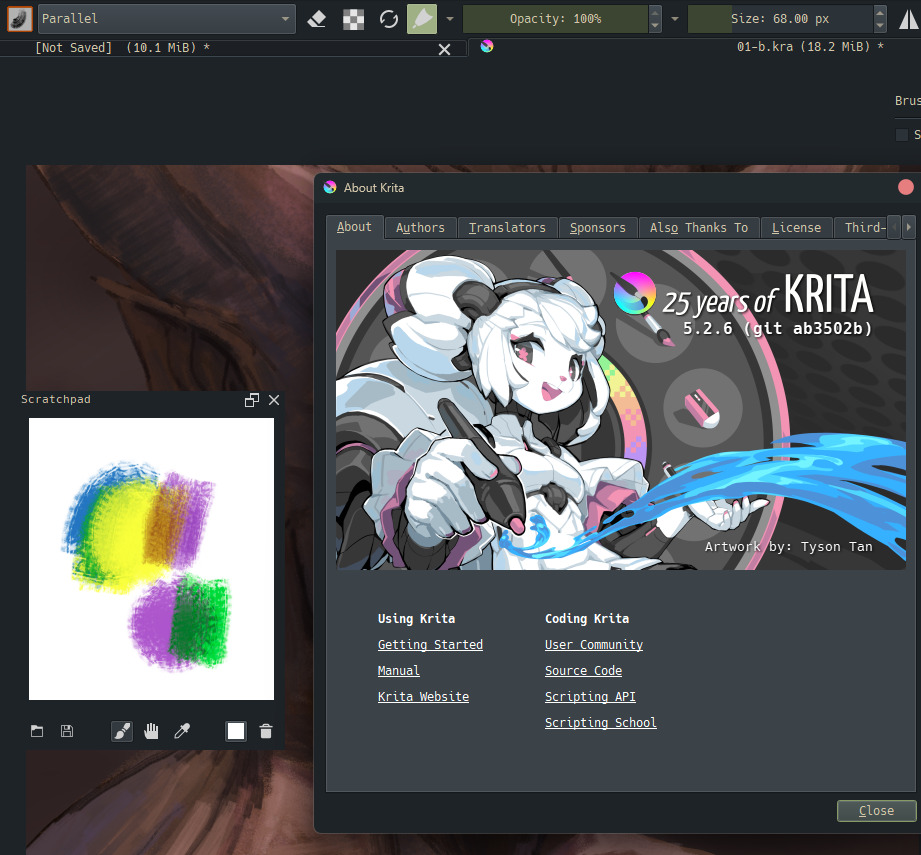Image resolution: width=921 pixels, height=855 pixels.
Task: Click the reload original preset icon
Action: (x=388, y=18)
